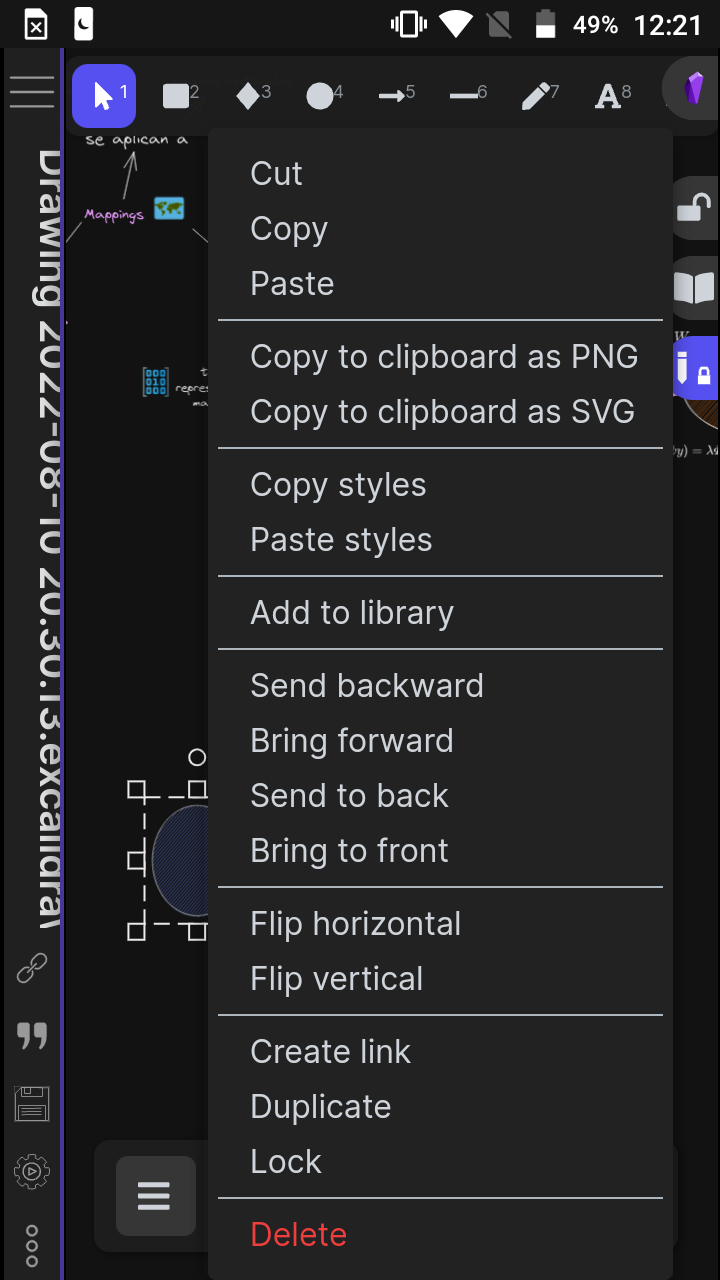Select the Rectangle tool
The image size is (720, 1280).
coord(176,95)
